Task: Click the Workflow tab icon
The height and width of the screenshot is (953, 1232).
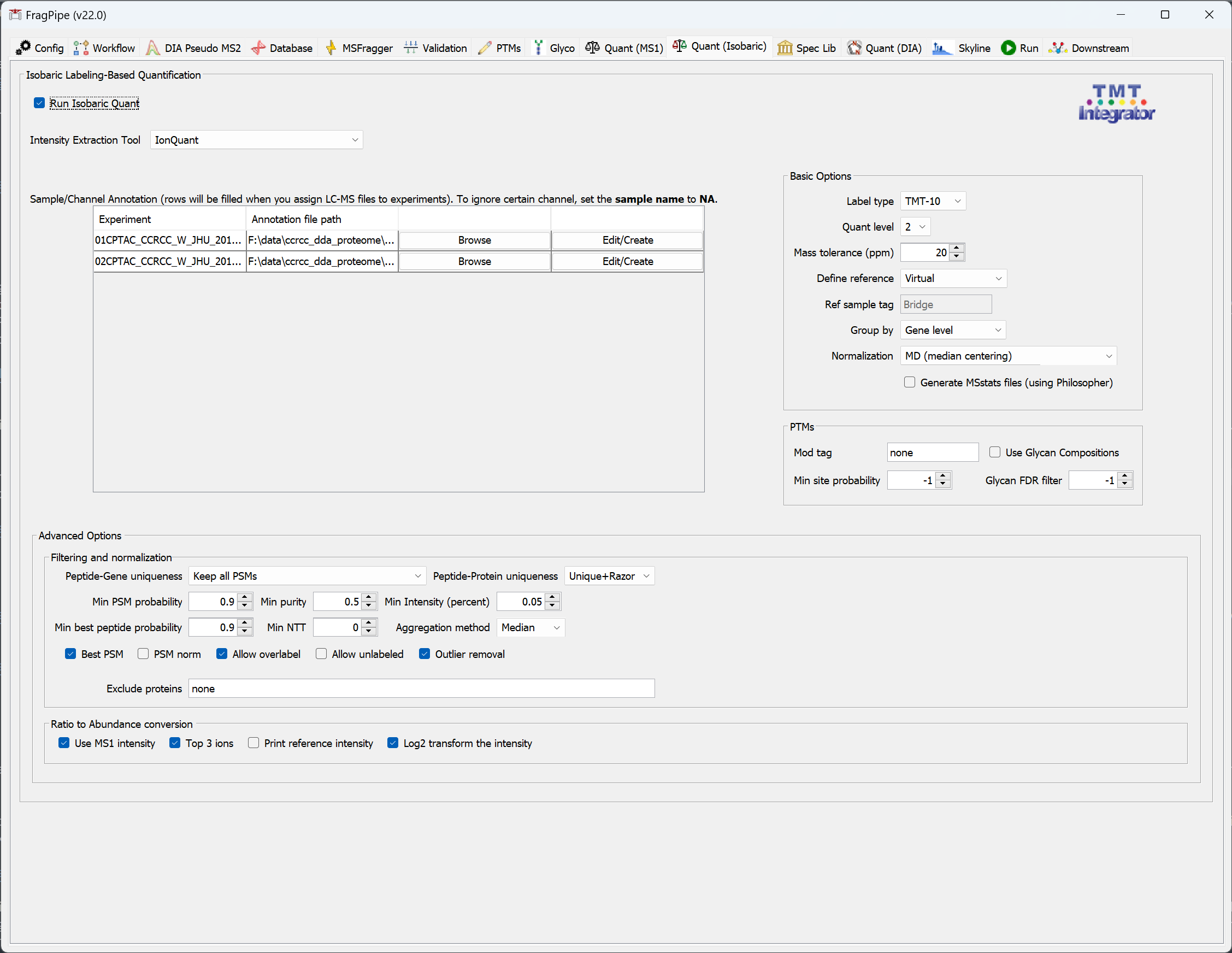Action: point(81,48)
